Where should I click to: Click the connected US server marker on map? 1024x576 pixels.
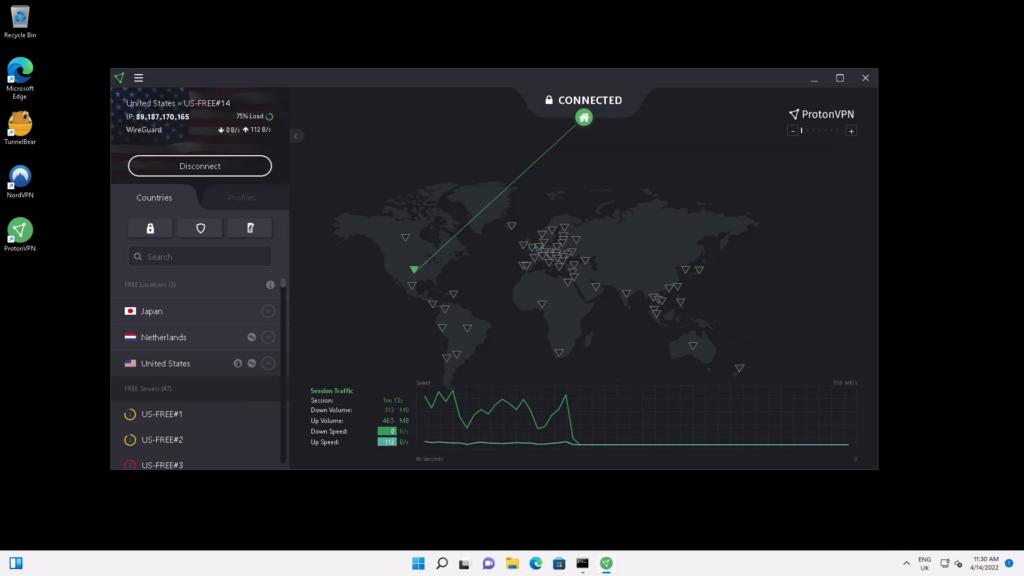coord(414,269)
